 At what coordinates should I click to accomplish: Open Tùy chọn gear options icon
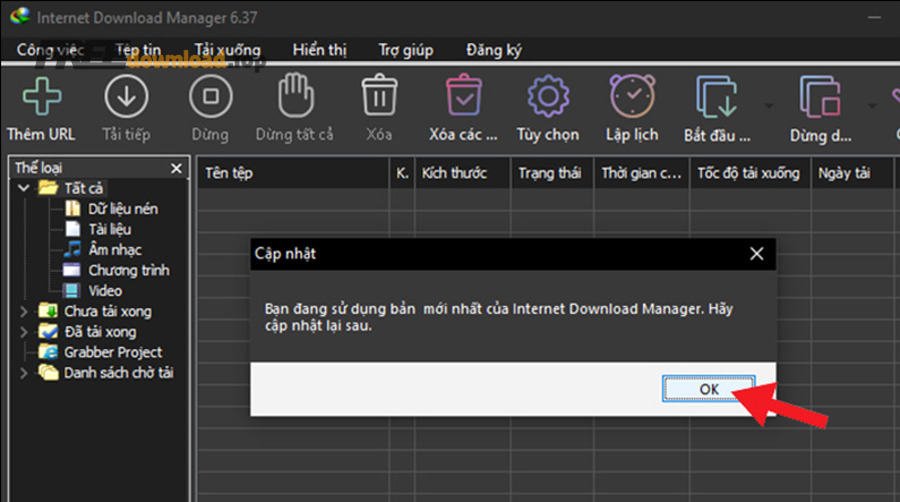coord(548,96)
